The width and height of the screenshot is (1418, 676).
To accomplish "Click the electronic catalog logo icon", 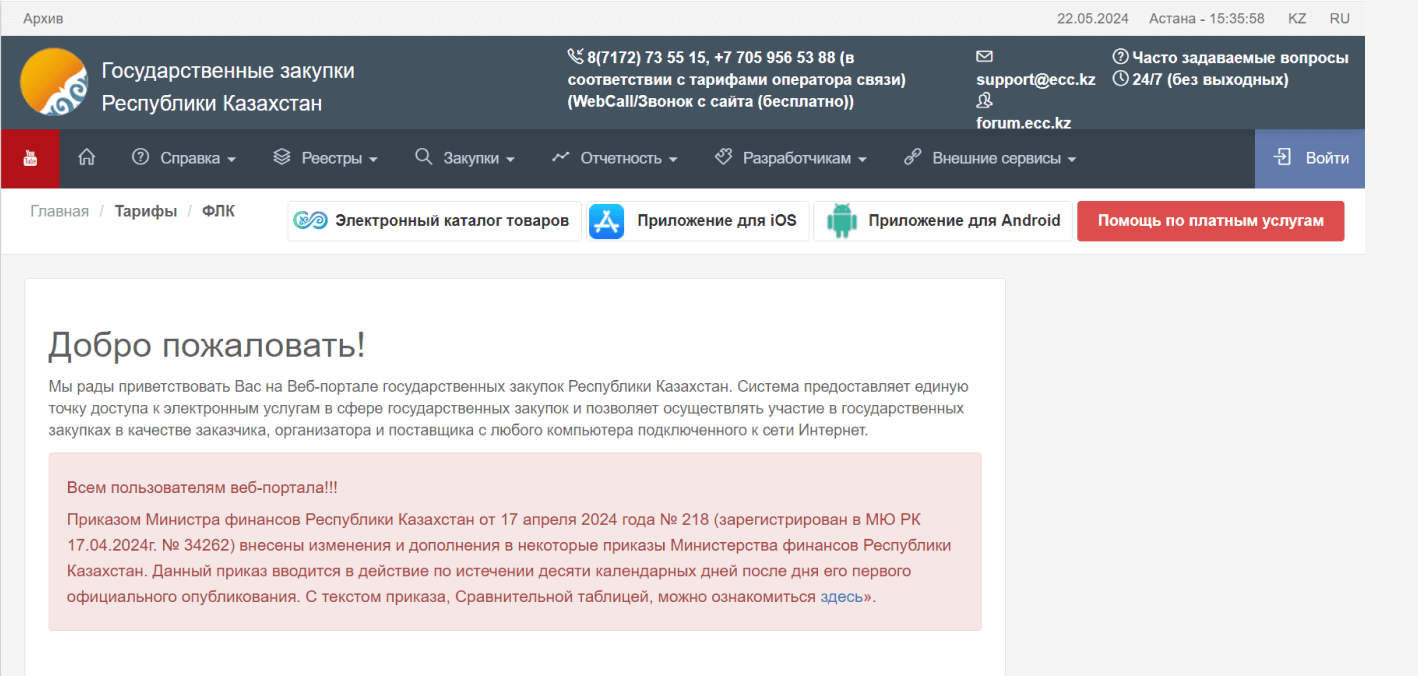I will click(310, 221).
